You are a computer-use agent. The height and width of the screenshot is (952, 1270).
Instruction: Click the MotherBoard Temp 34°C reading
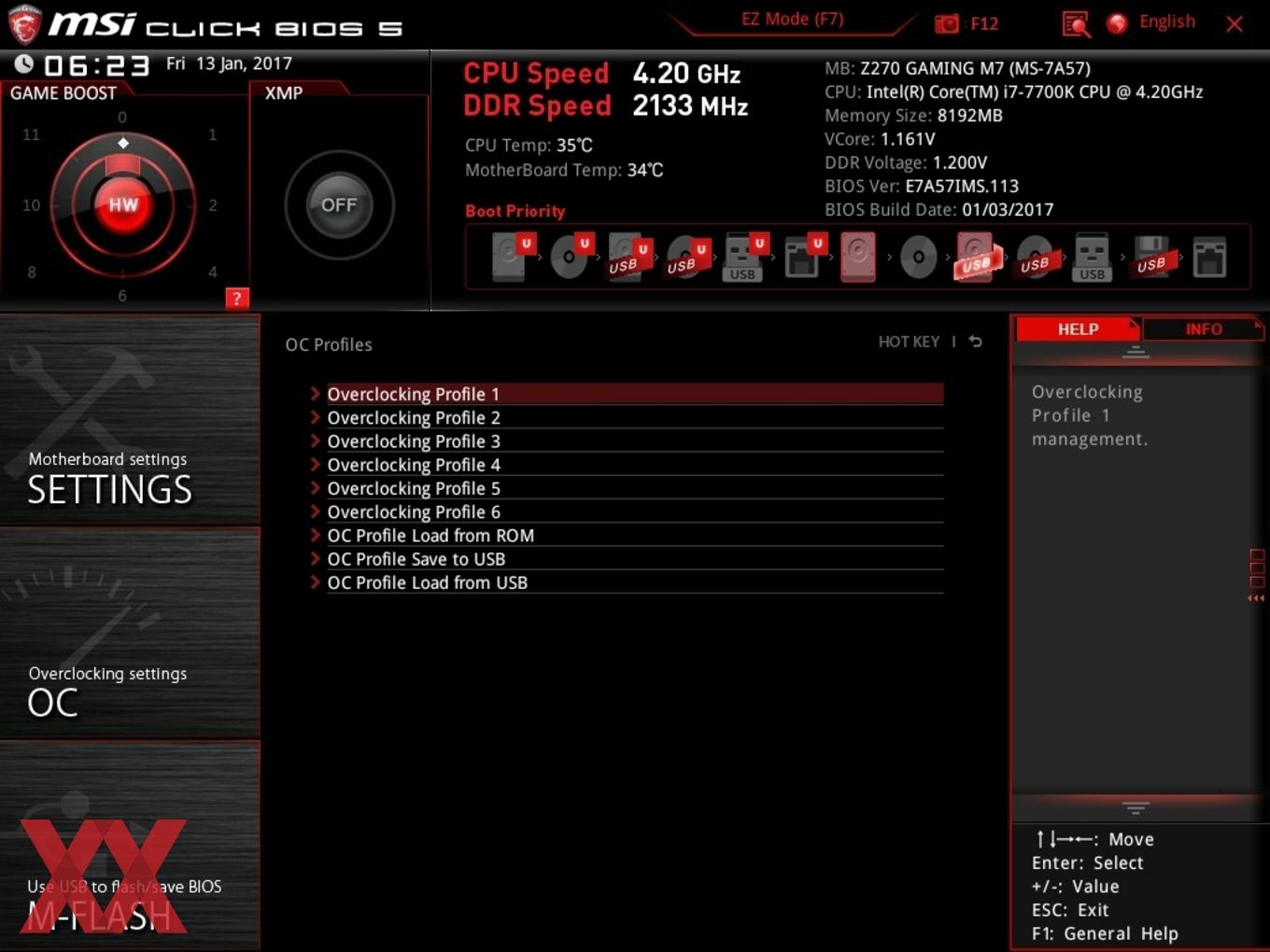point(564,170)
